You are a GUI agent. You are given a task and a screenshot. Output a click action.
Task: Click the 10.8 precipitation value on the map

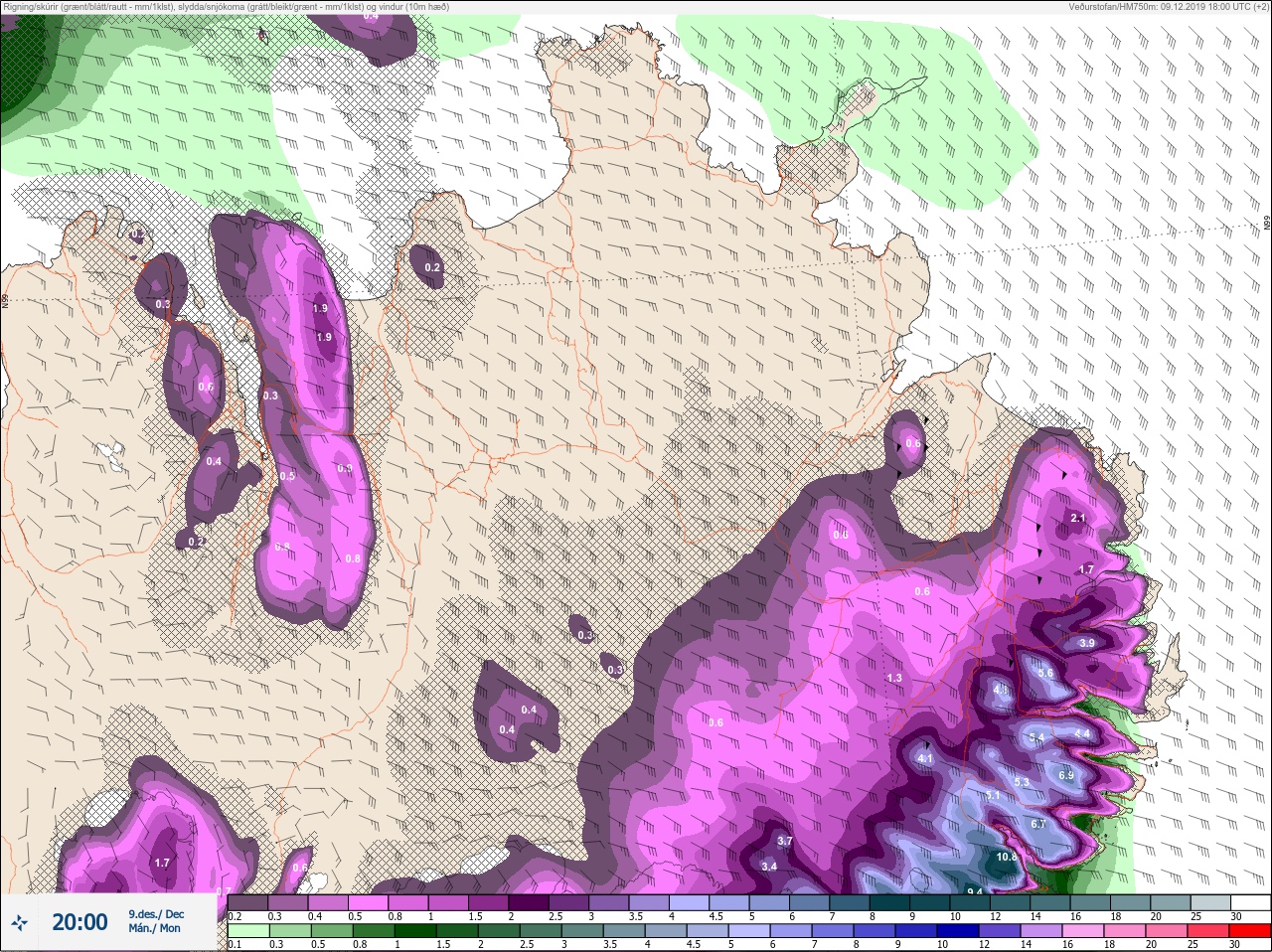[1007, 857]
